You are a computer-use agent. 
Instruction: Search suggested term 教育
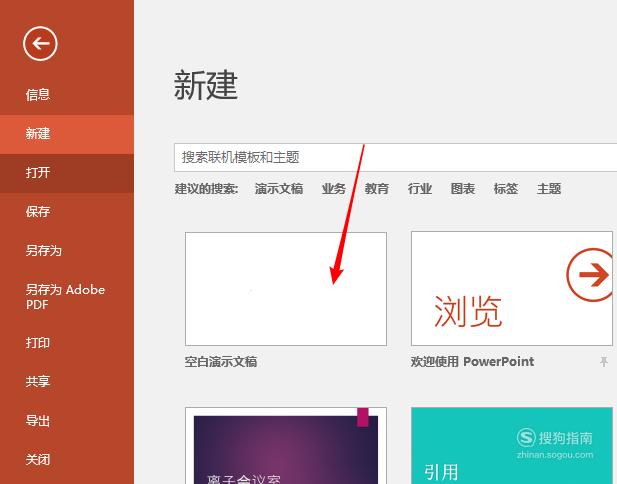tap(377, 189)
